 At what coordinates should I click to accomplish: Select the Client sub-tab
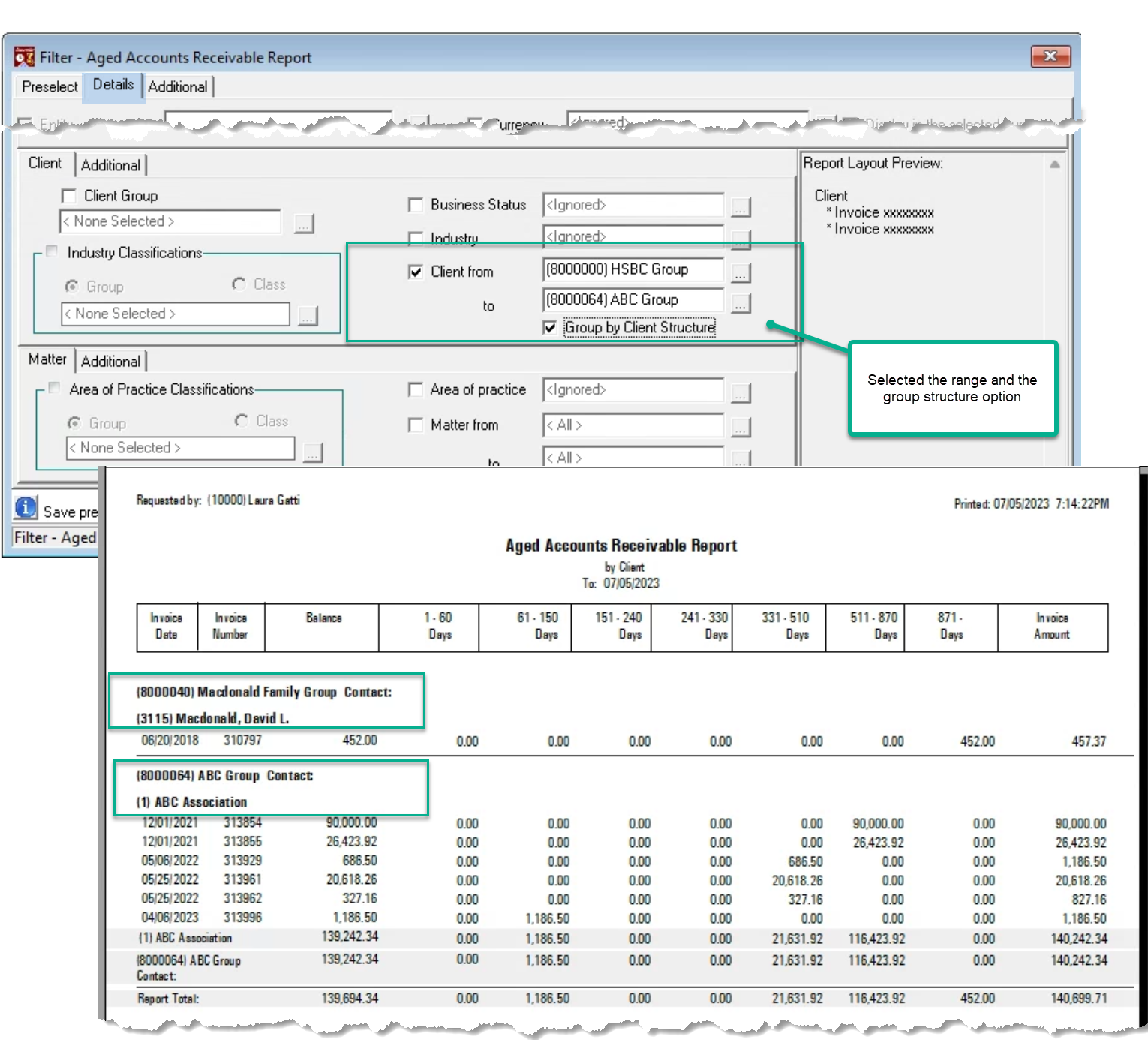pyautogui.click(x=45, y=163)
